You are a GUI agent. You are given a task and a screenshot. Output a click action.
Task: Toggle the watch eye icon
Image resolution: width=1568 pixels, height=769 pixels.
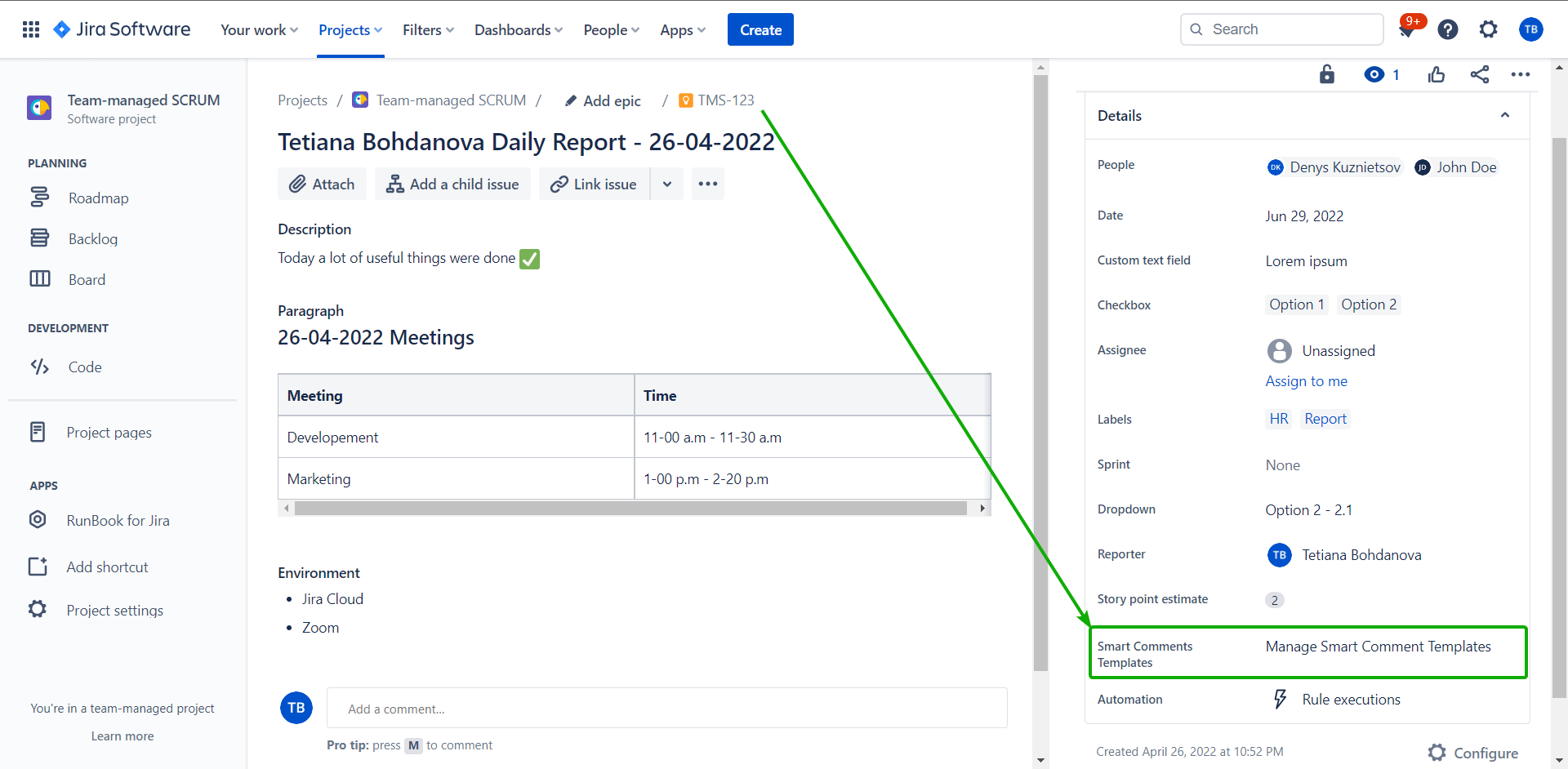tap(1374, 75)
